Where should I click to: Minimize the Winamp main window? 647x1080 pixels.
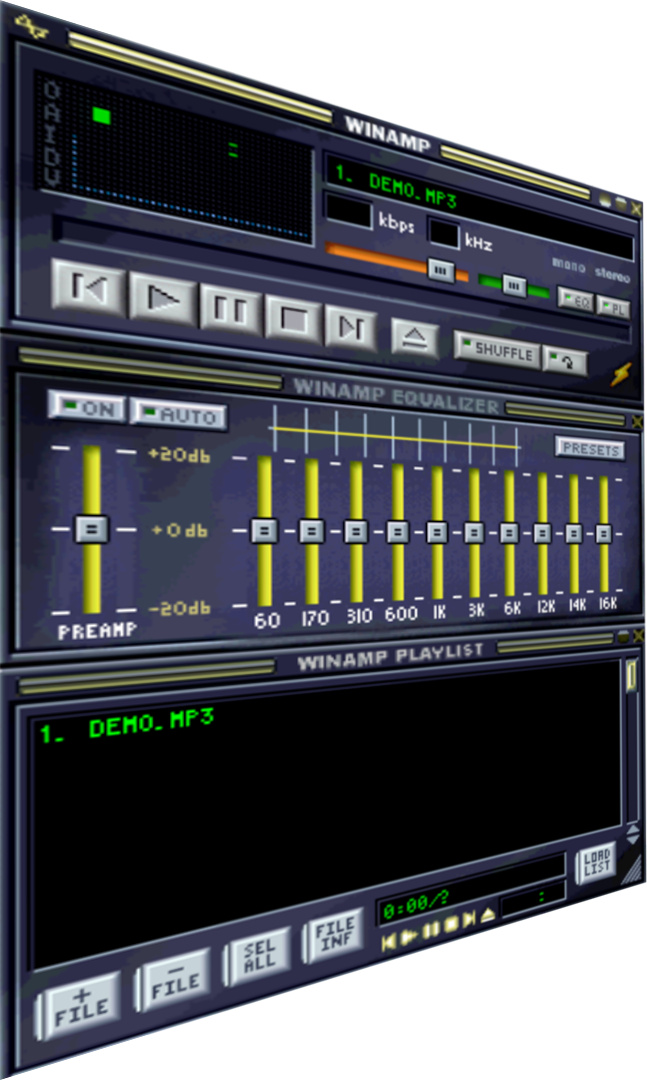[605, 200]
